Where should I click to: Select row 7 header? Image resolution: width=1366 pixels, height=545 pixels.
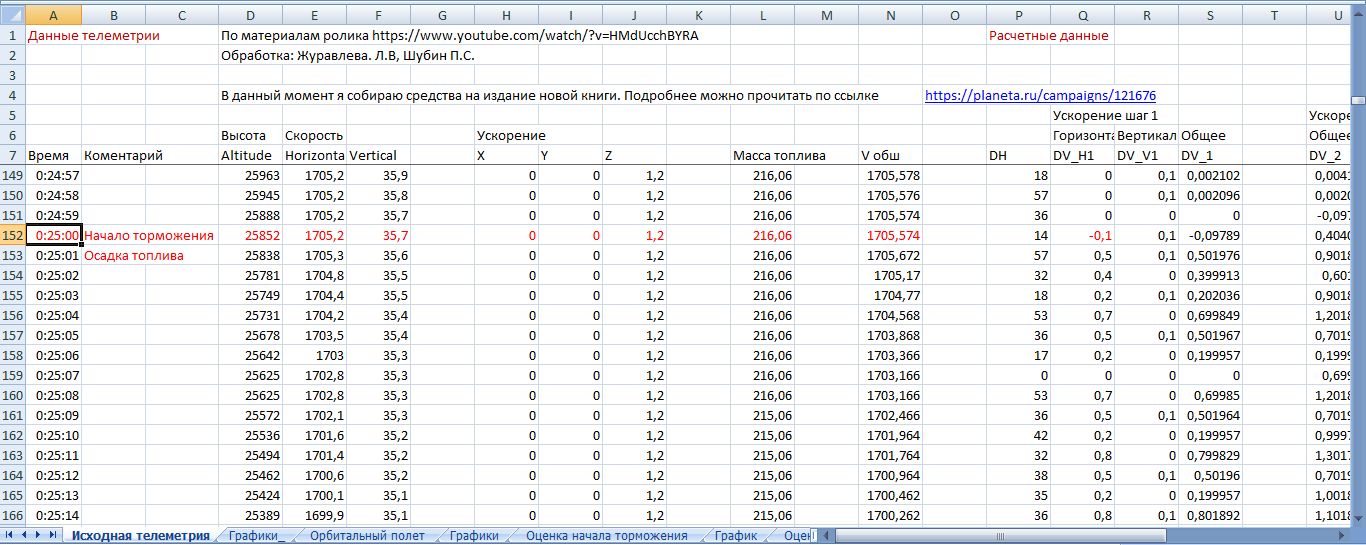coord(12,155)
